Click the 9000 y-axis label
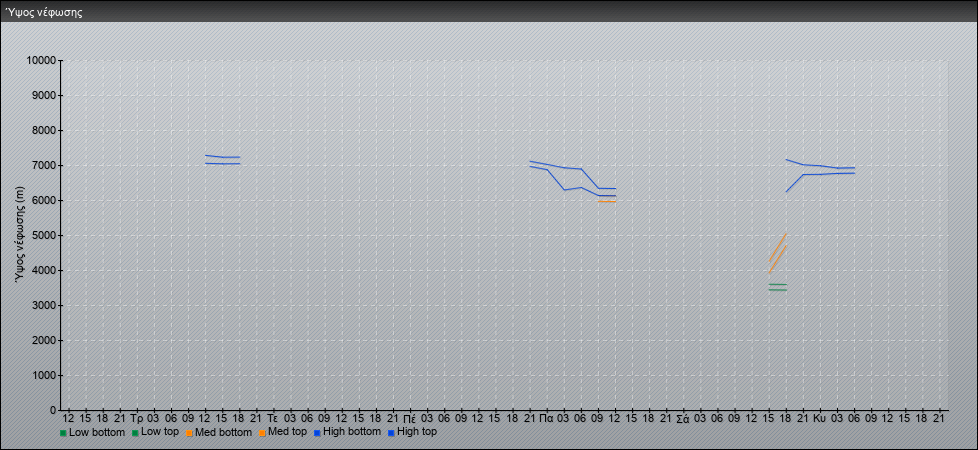Viewport: 978px width, 450px height. tap(44, 95)
